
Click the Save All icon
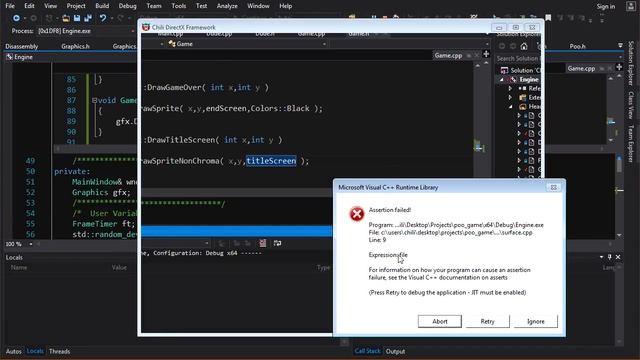87,18
